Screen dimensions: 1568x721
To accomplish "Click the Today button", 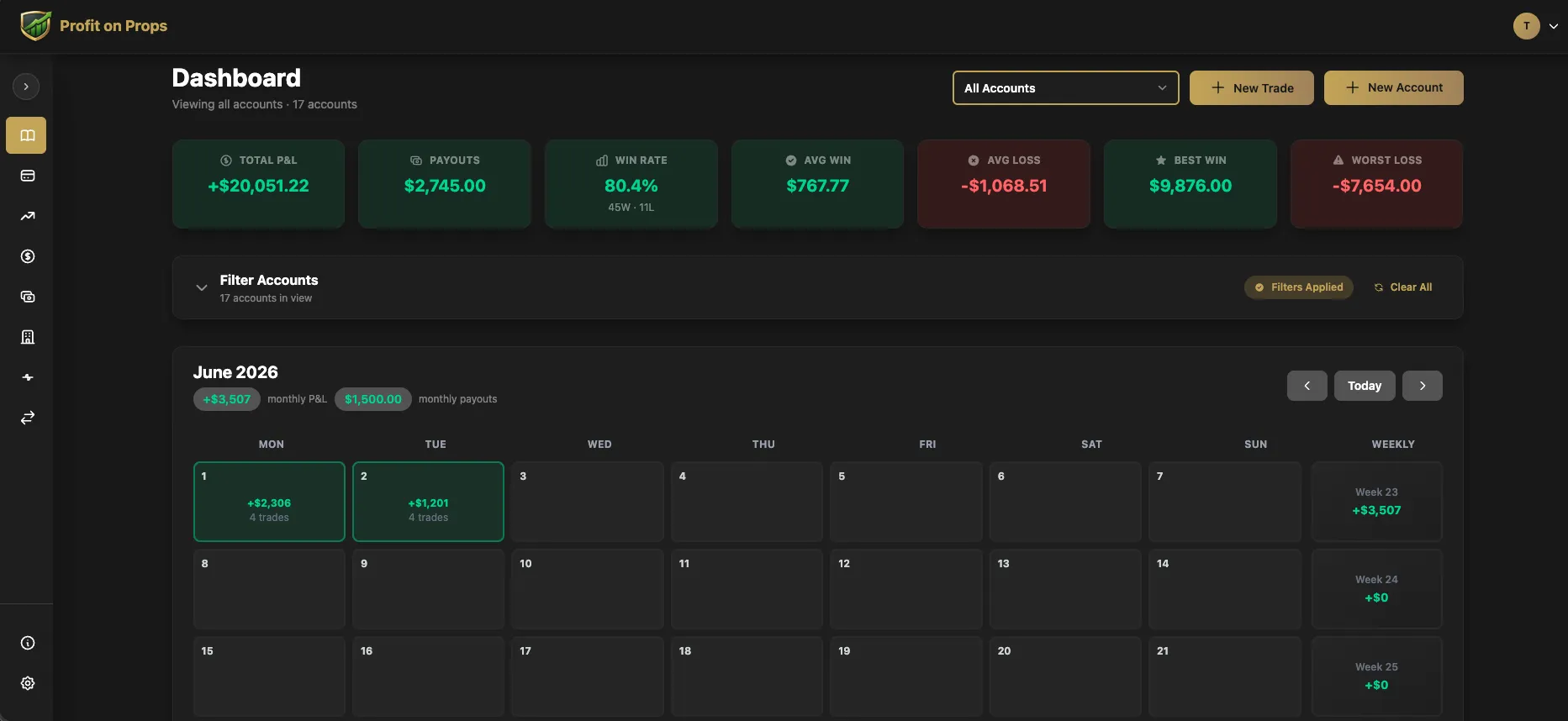I will point(1365,386).
